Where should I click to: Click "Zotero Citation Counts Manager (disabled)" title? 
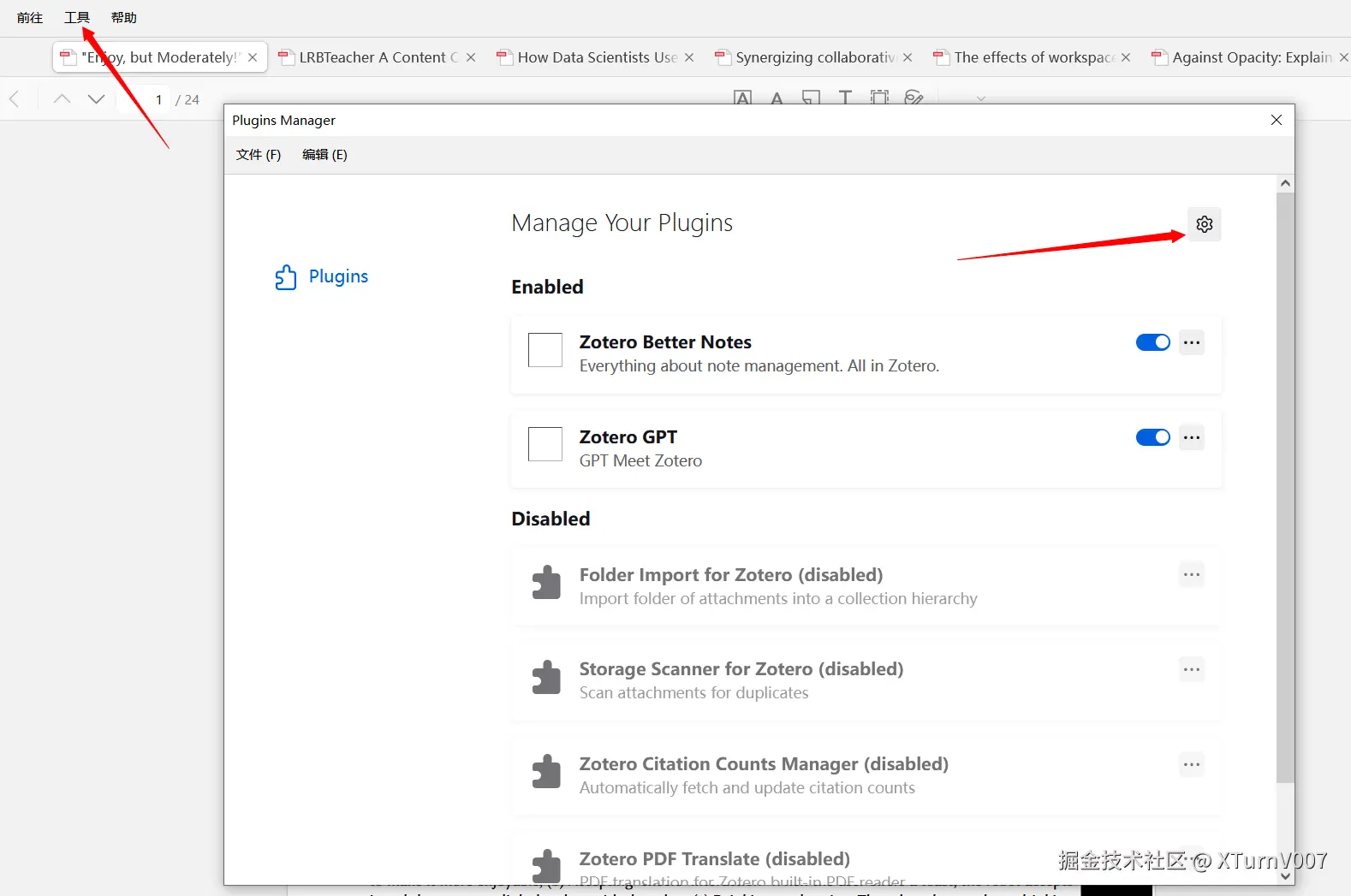(764, 764)
